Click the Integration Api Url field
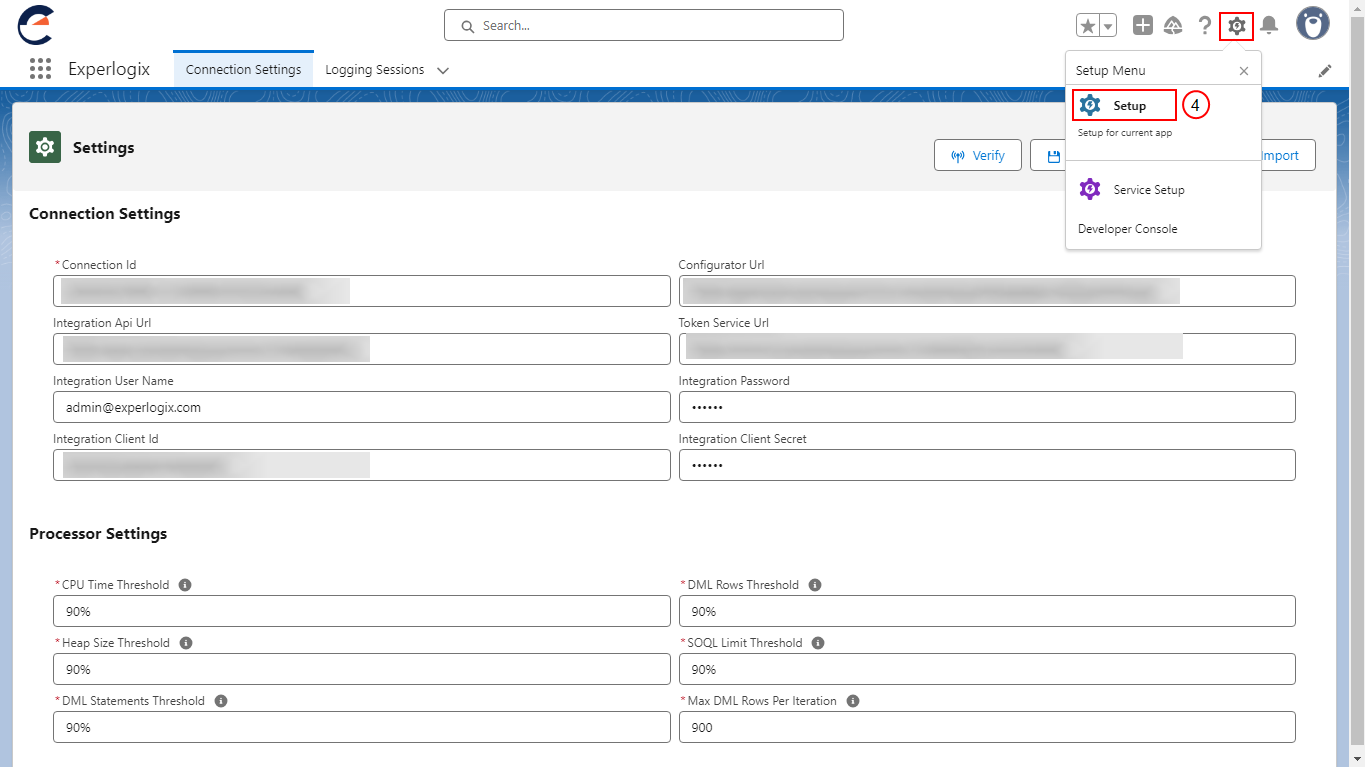Image resolution: width=1365 pixels, height=767 pixels. pyautogui.click(x=362, y=349)
